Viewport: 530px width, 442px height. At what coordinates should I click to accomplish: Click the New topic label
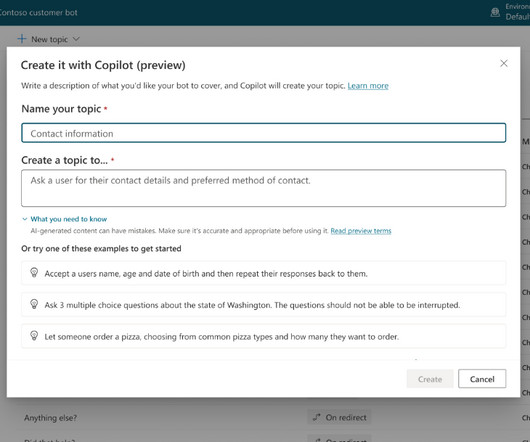[49, 40]
